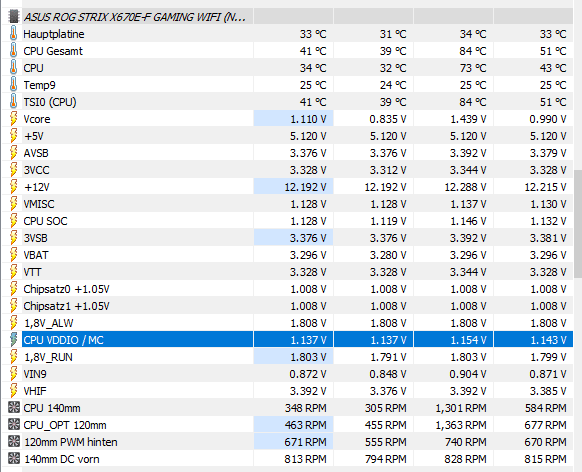This screenshot has height=472, width=582.
Task: Click the thermometer icon next to Hauptplatine
Action: pos(13,34)
